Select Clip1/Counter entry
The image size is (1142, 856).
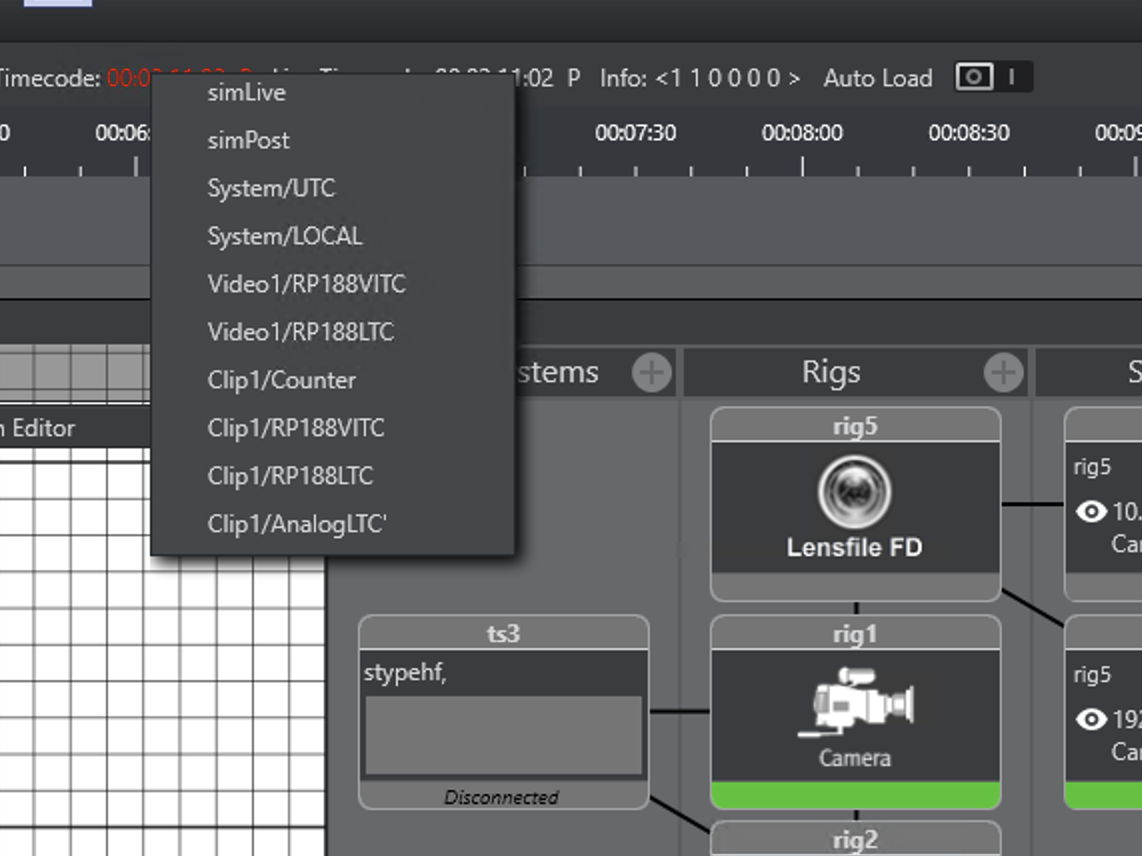pos(281,380)
